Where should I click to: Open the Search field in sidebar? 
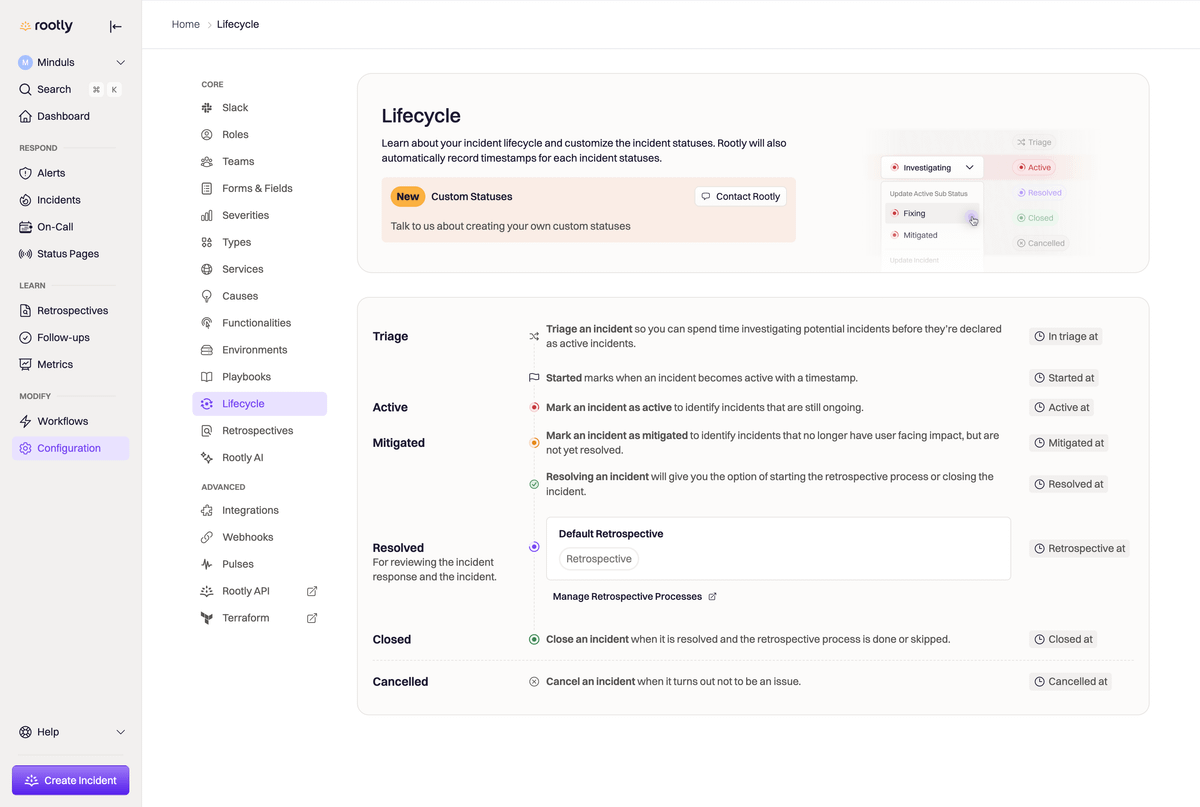(71, 89)
